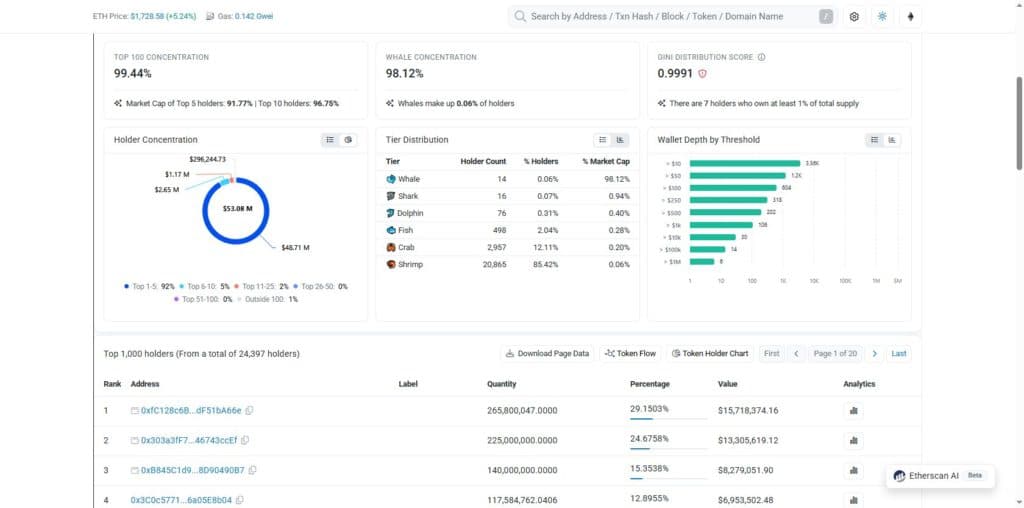
Task: Toggle Outside 100 legend item
Action: (x=267, y=299)
